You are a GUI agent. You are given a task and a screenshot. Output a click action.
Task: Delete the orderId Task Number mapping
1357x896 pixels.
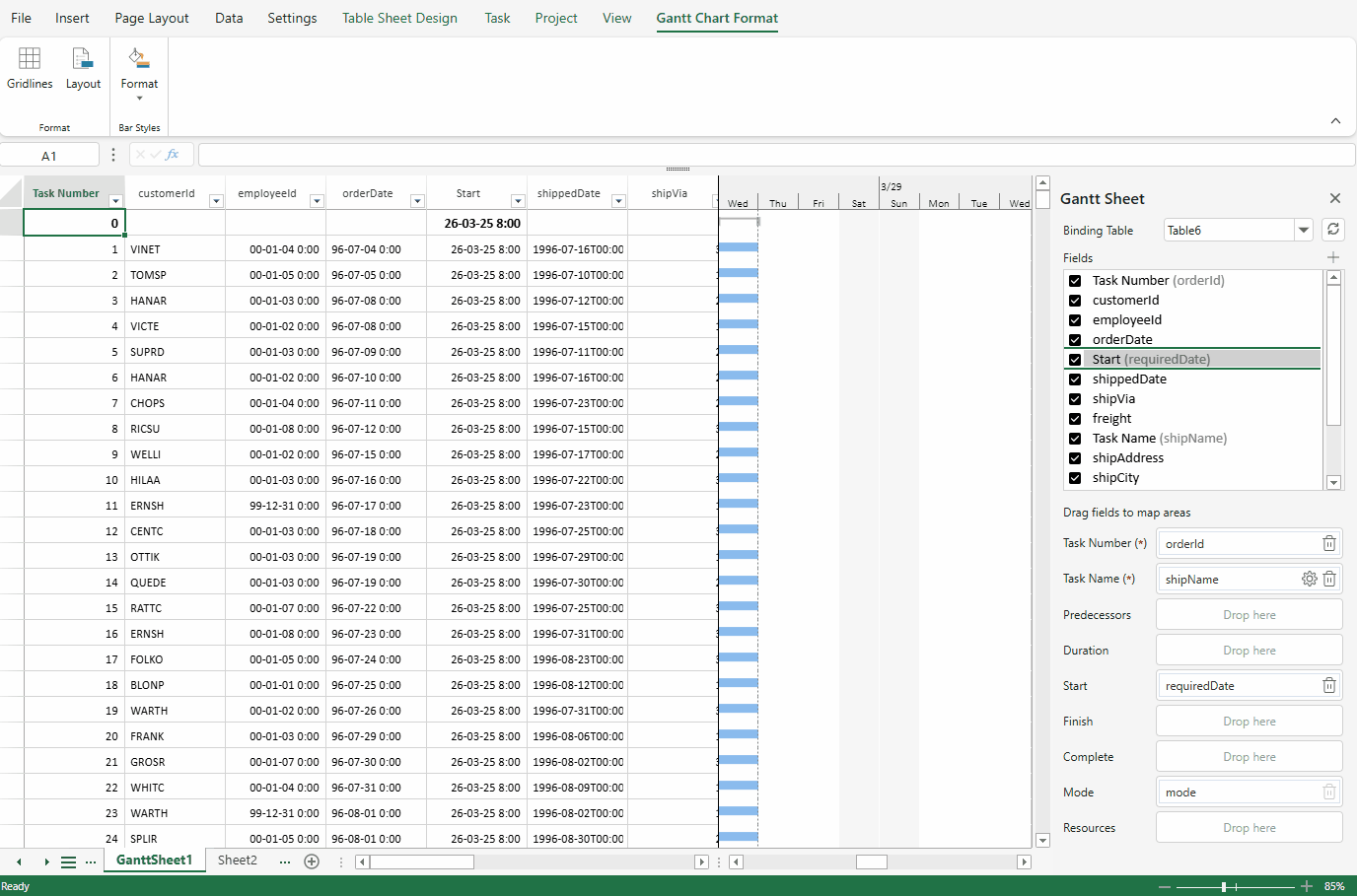pos(1329,543)
